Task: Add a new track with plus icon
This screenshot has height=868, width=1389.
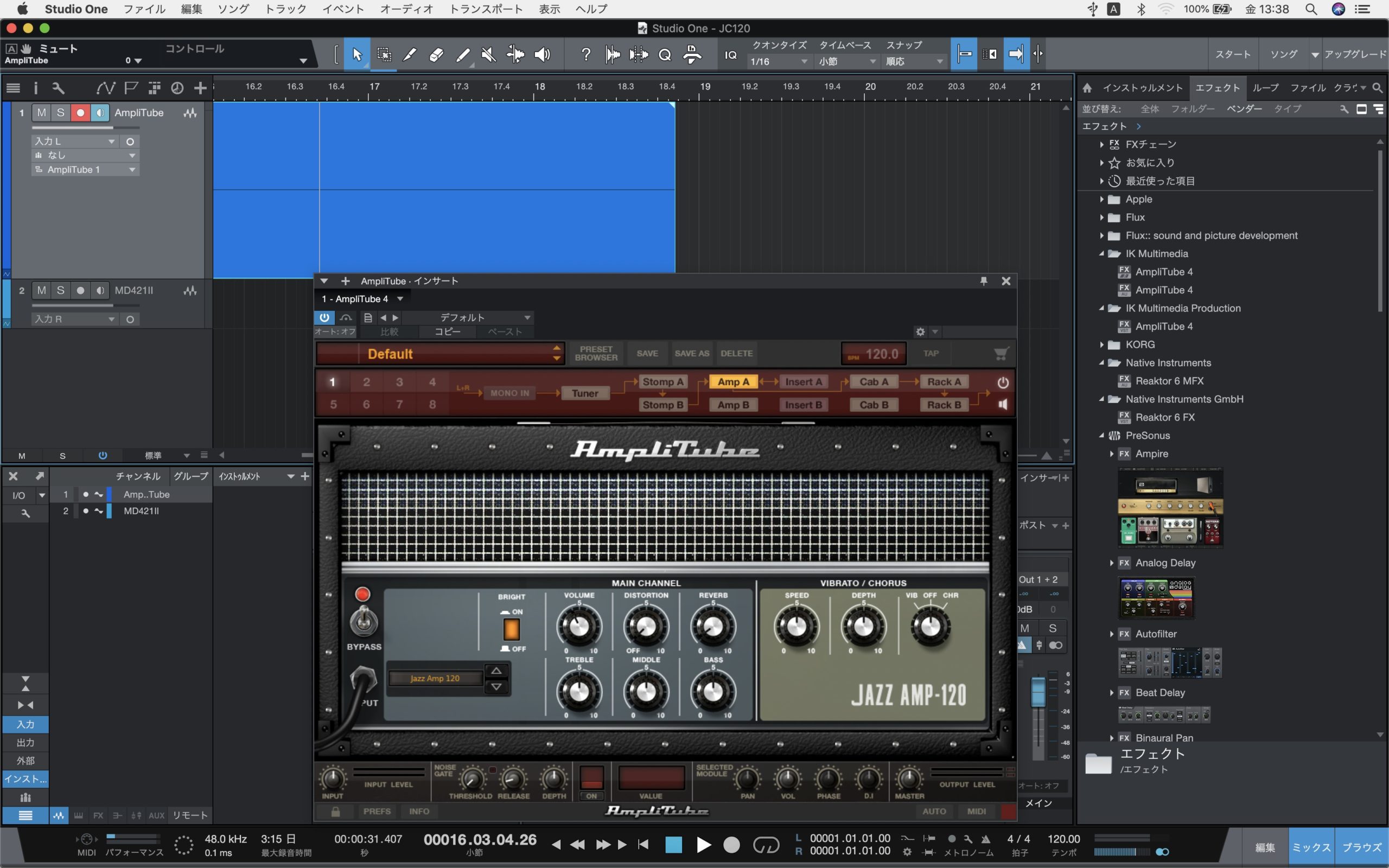Action: coord(200,88)
